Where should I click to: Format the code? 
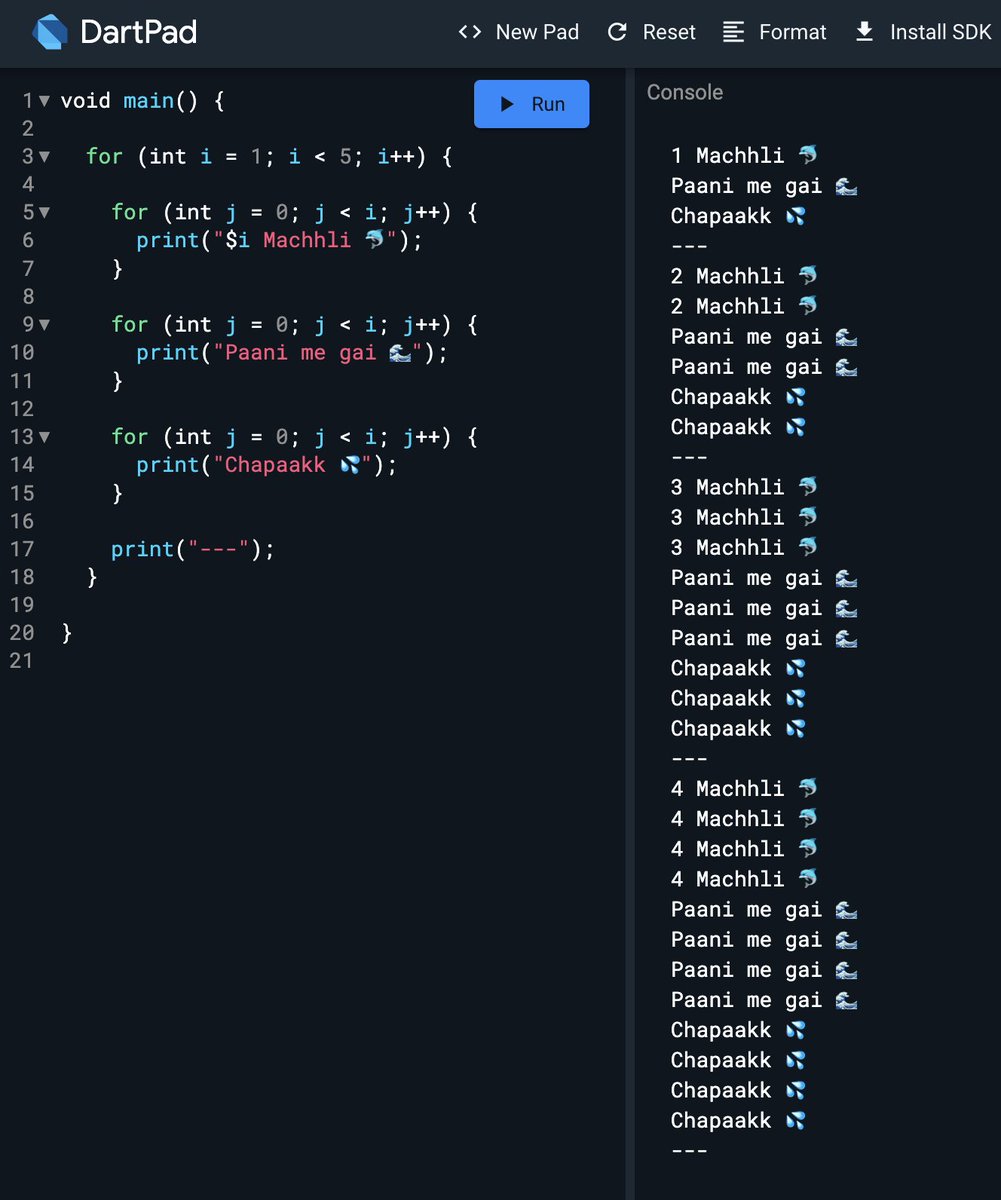coord(775,32)
